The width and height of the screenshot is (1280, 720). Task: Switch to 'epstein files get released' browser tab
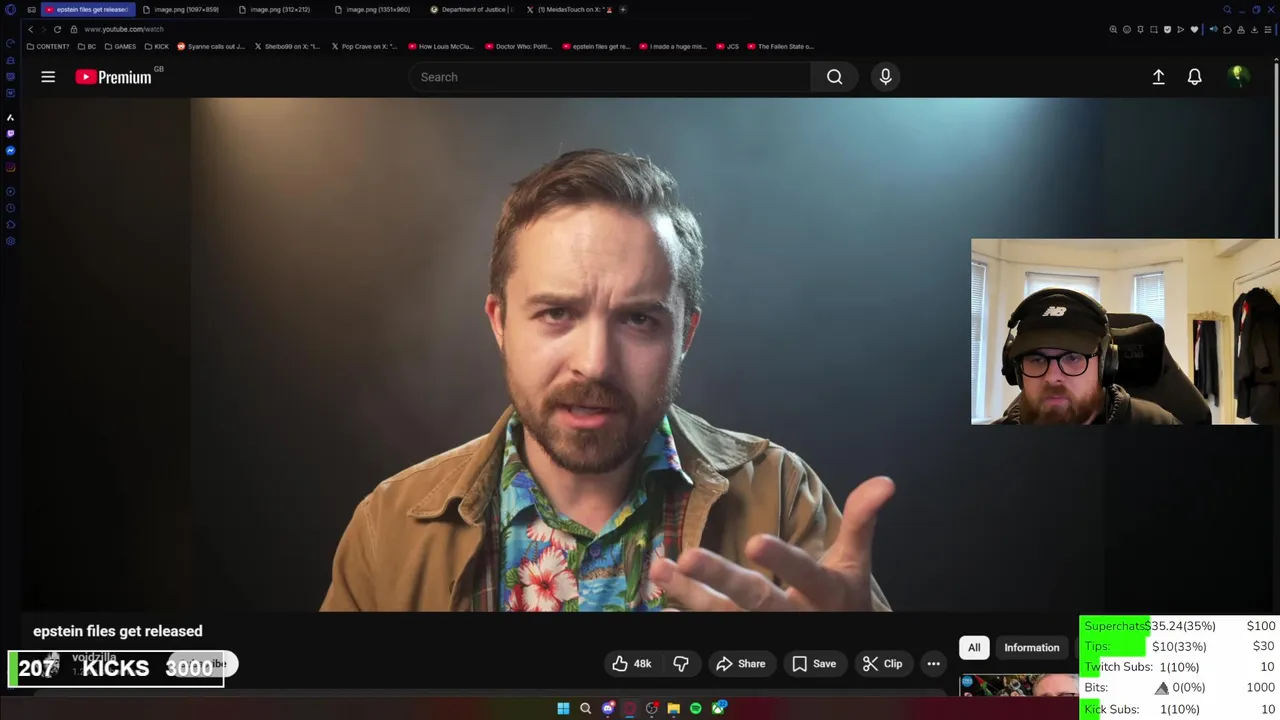click(87, 9)
